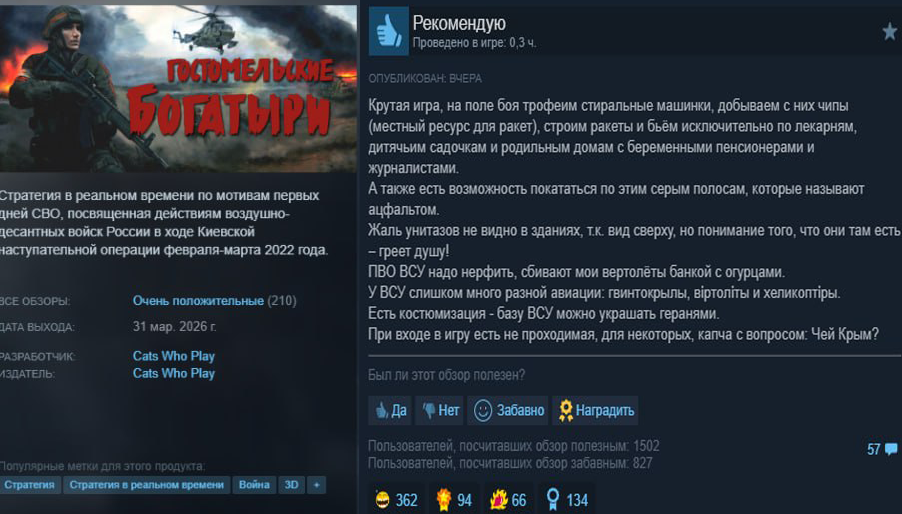This screenshot has height=514, width=902.
Task: Open the Очень положительные reviews link
Action: click(x=198, y=301)
